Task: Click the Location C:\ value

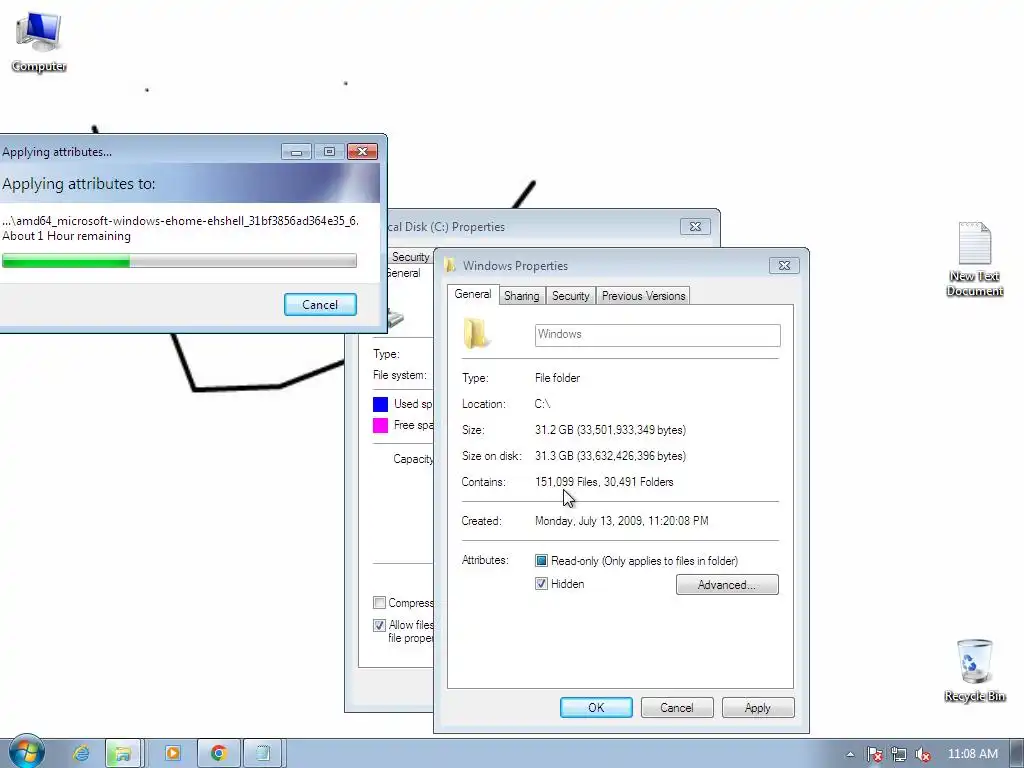Action: click(542, 404)
